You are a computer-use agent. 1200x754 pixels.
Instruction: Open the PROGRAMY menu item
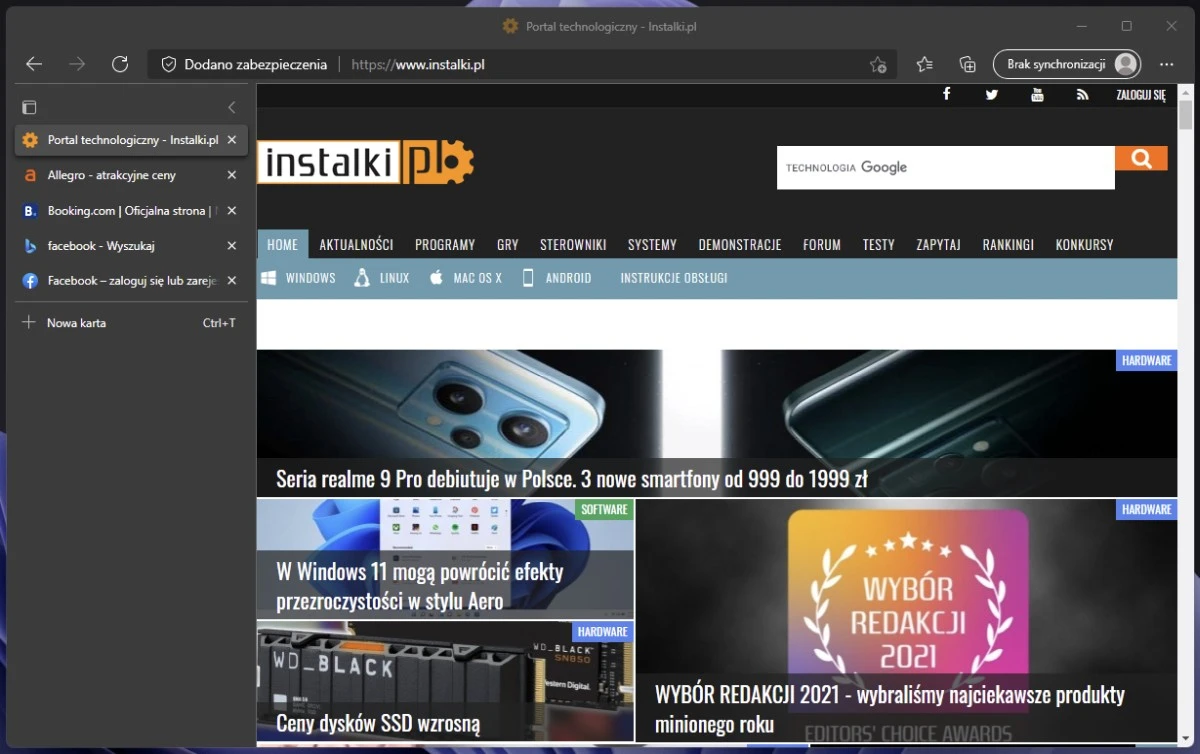(x=445, y=245)
